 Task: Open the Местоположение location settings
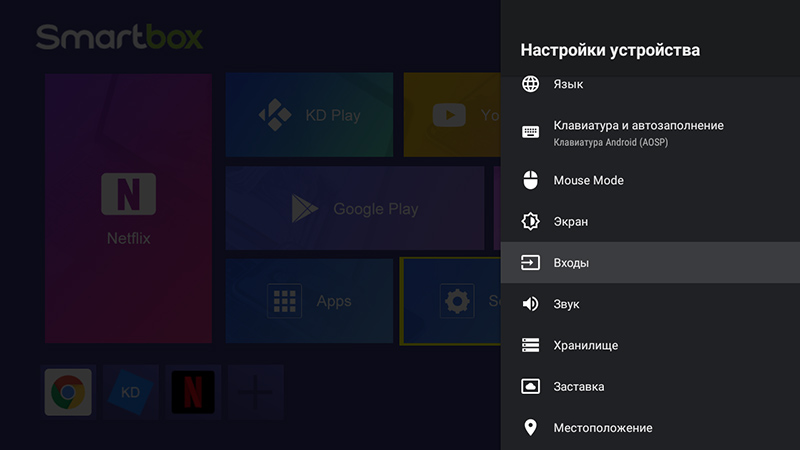pos(650,428)
